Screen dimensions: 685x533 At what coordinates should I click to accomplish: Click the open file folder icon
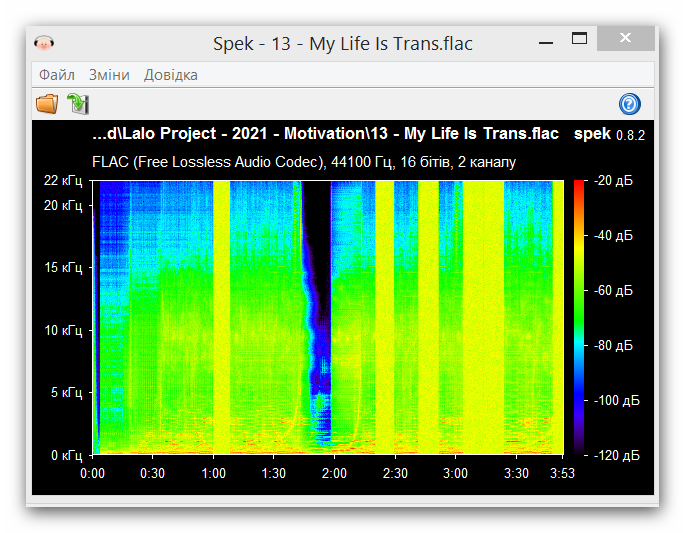click(47, 104)
